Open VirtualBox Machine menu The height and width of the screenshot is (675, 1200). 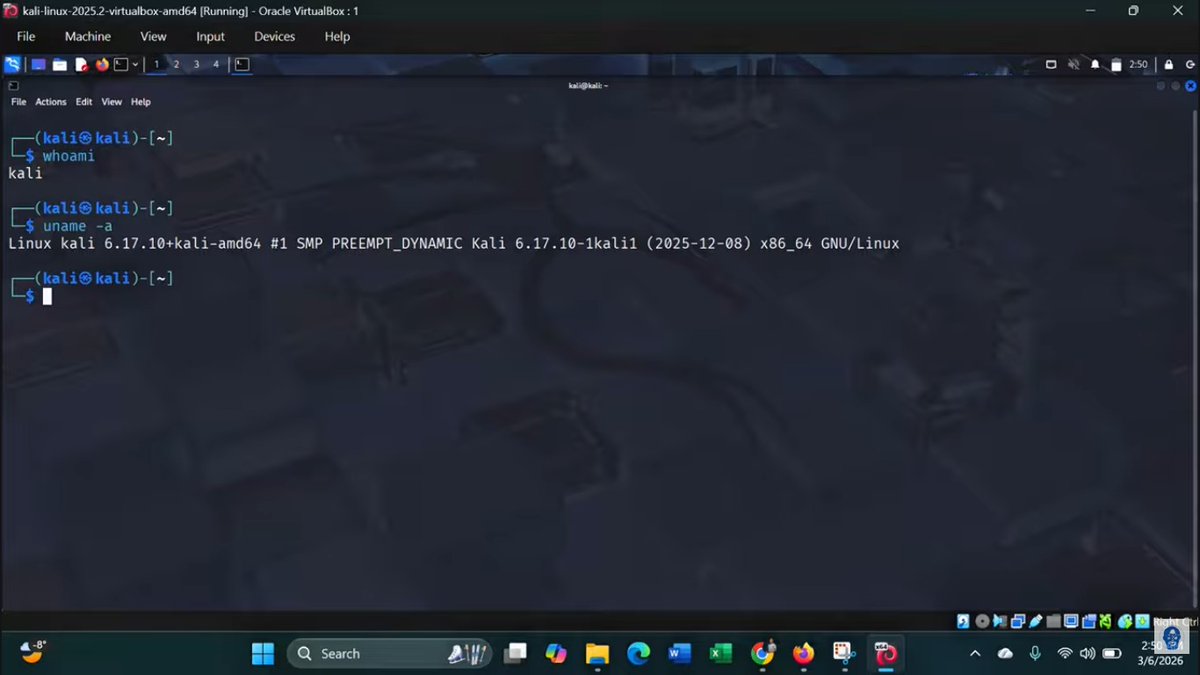pyautogui.click(x=88, y=36)
